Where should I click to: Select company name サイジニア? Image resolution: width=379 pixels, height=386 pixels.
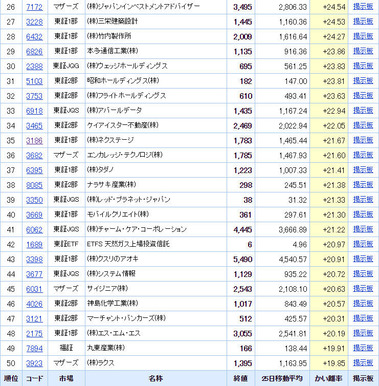[107, 289]
